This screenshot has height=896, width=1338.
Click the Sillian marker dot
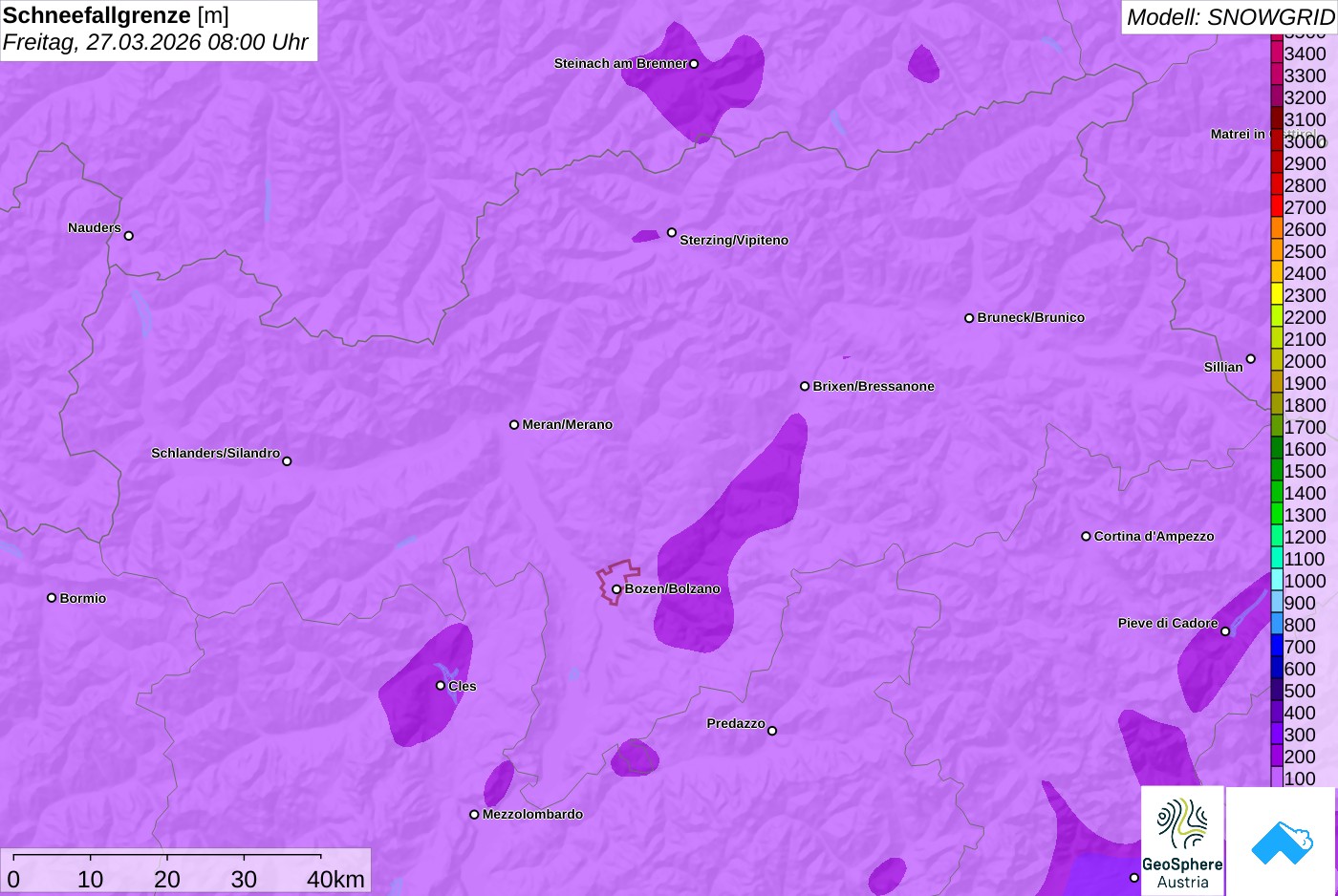[1251, 359]
